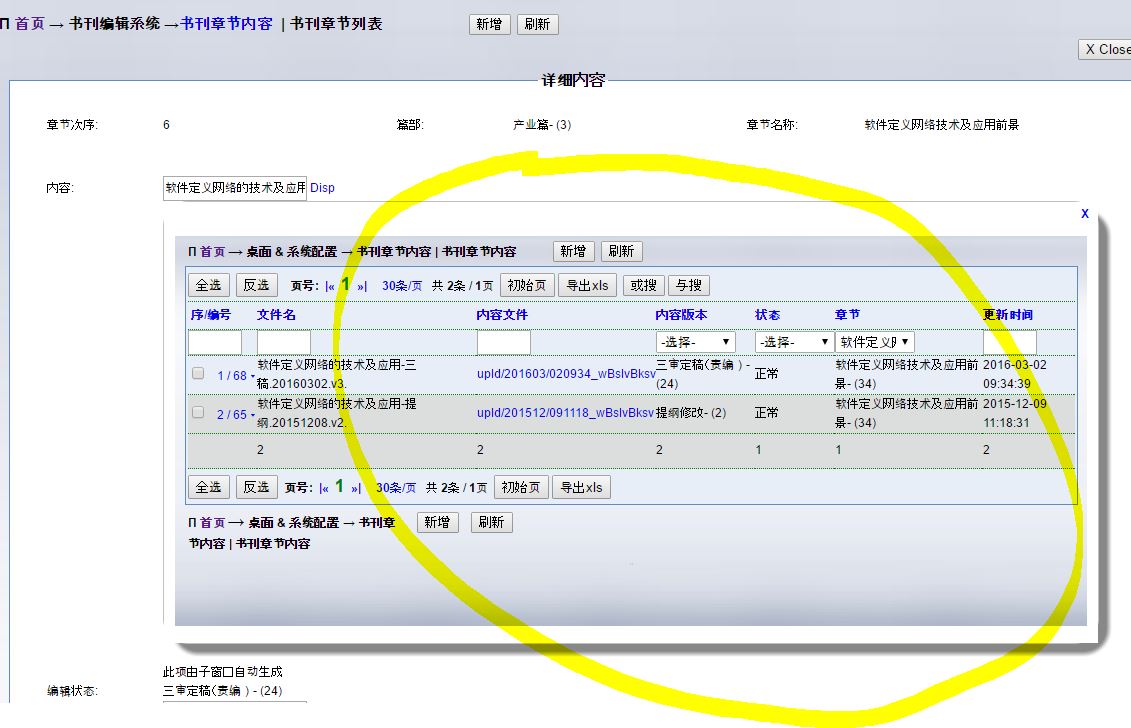Open 章节 filter dropdown
The width and height of the screenshot is (1131, 728).
(x=875, y=343)
